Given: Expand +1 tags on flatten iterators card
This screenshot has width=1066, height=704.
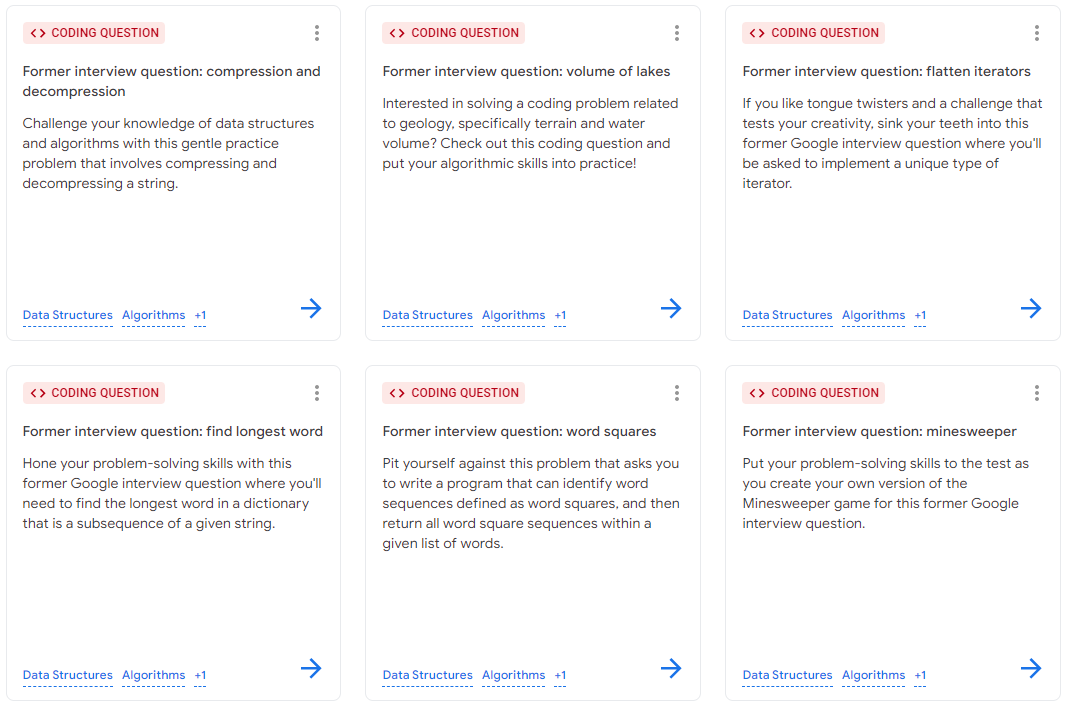Looking at the screenshot, I should (x=920, y=315).
